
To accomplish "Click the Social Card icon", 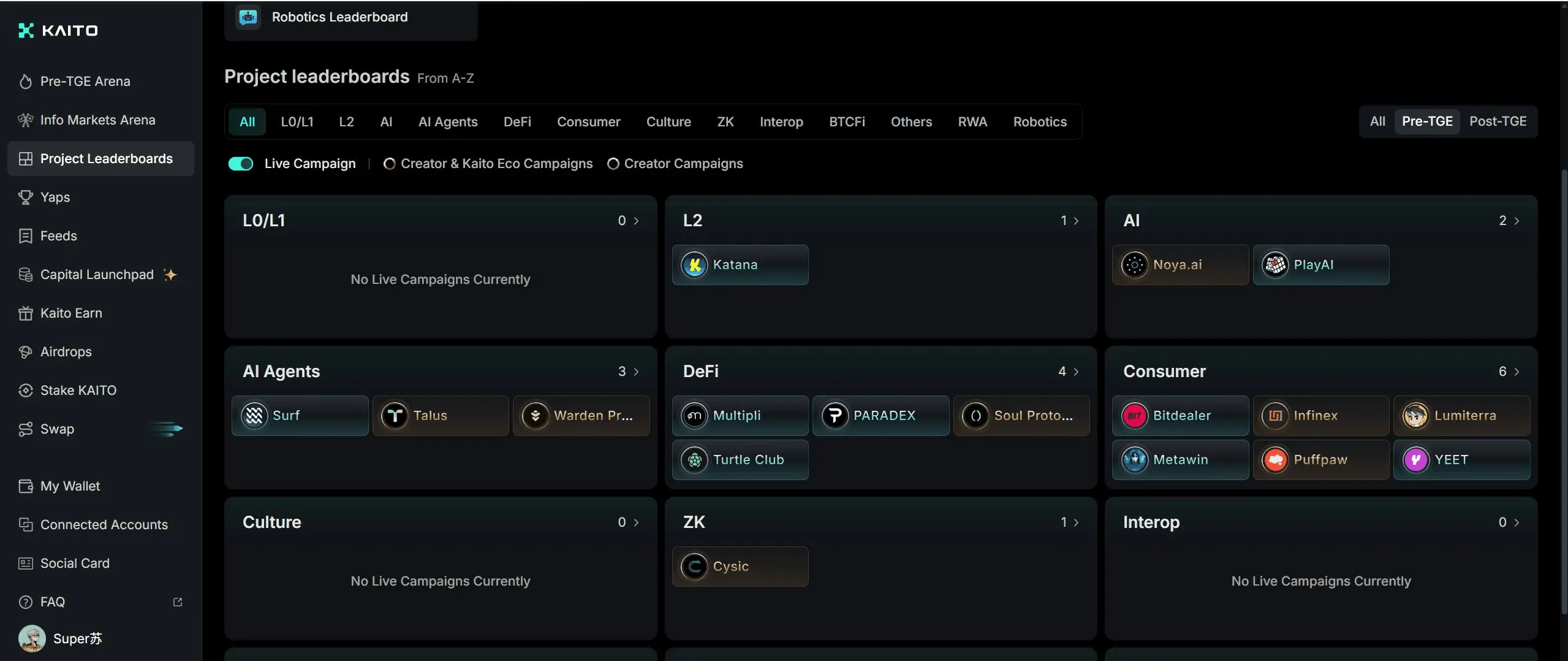I will [x=25, y=564].
